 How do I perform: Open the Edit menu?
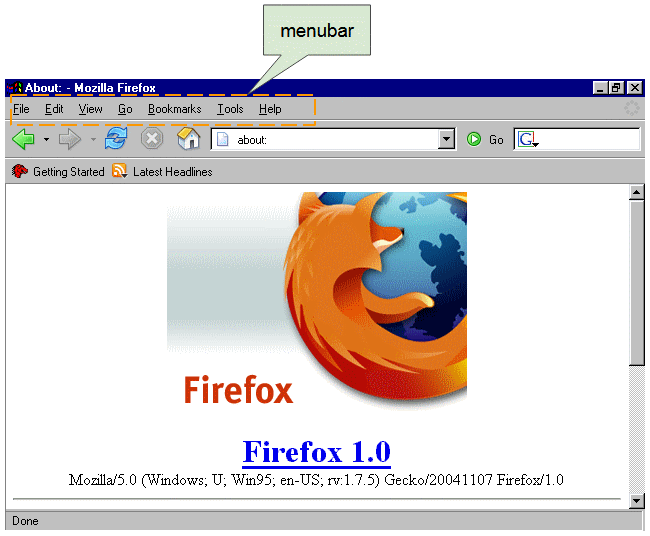click(x=54, y=109)
